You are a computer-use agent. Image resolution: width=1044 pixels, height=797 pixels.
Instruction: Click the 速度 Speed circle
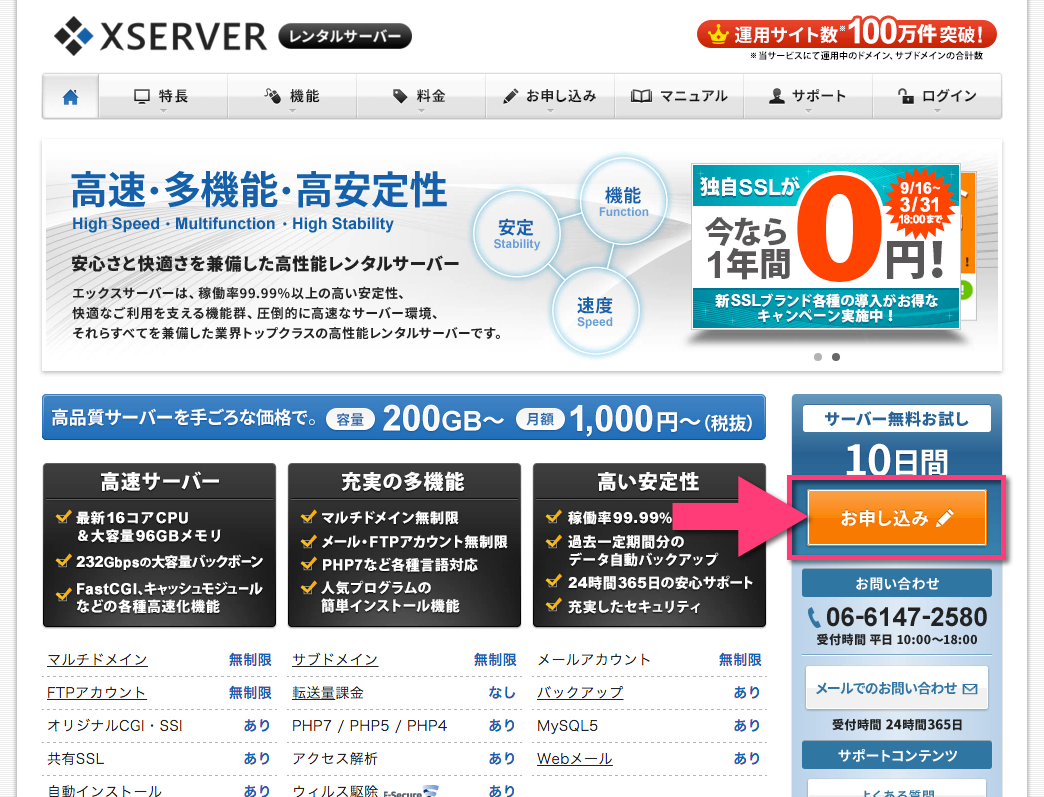point(595,312)
